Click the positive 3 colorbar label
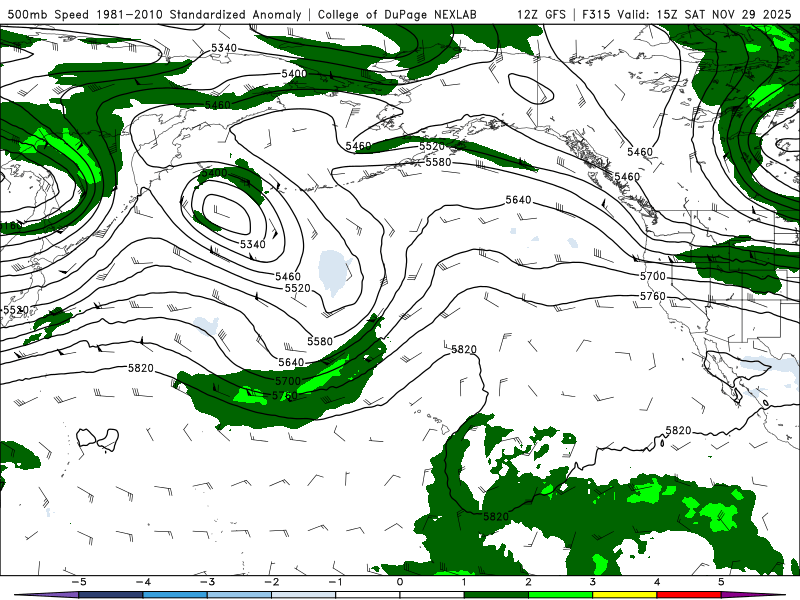 (593, 582)
